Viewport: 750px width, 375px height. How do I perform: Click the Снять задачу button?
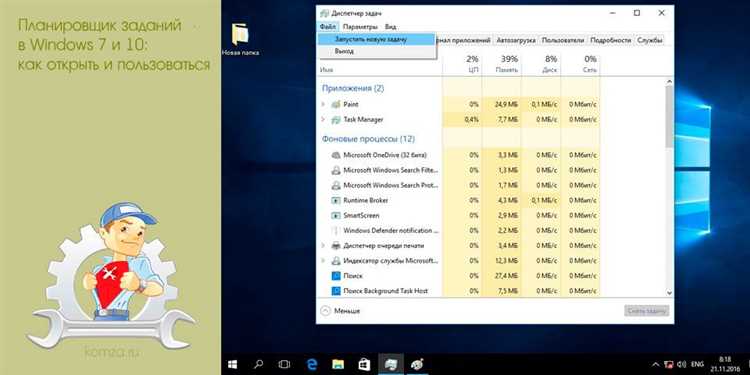[647, 311]
